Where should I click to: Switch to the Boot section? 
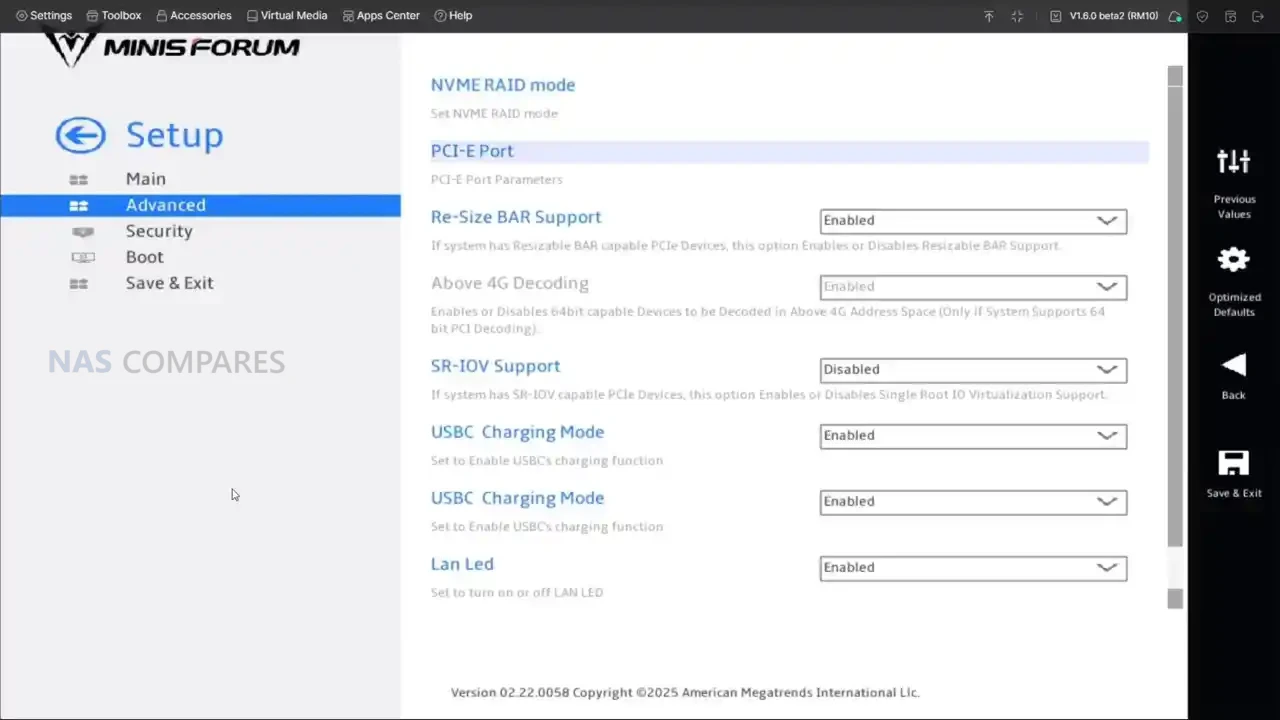point(144,257)
